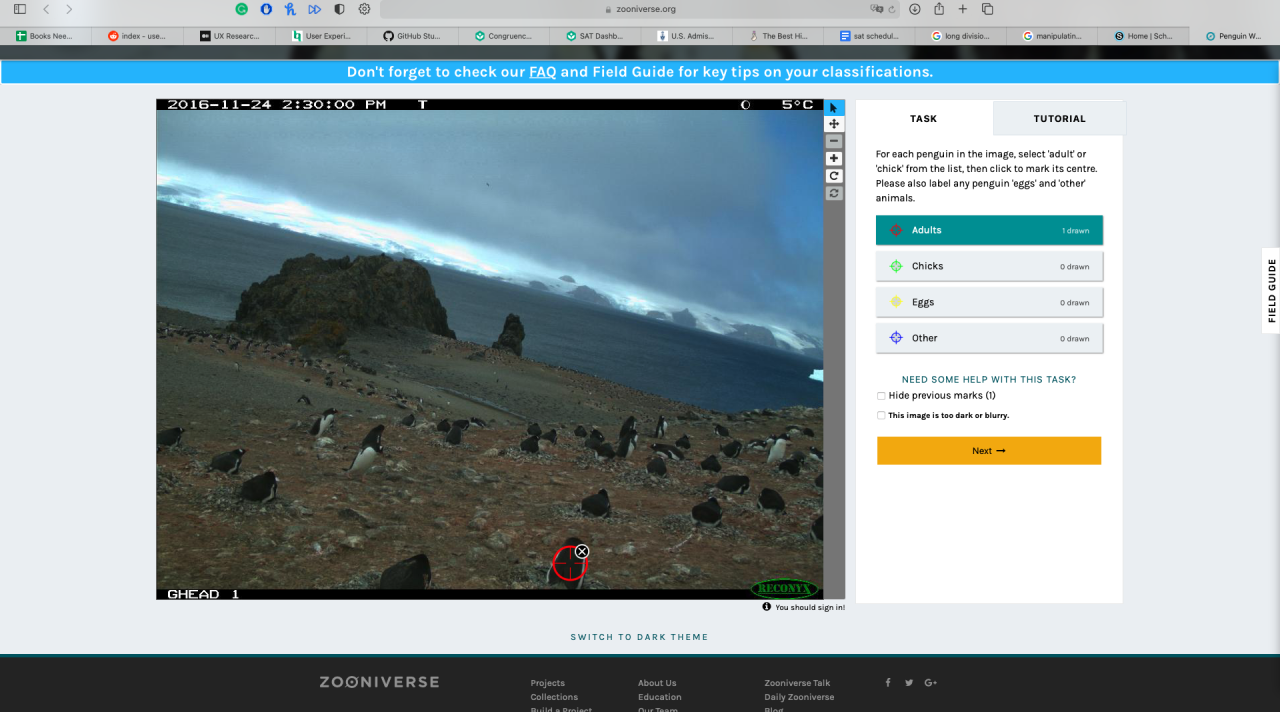Open Zooniverse Facebook page icon
The image size is (1280, 712).
pos(888,682)
